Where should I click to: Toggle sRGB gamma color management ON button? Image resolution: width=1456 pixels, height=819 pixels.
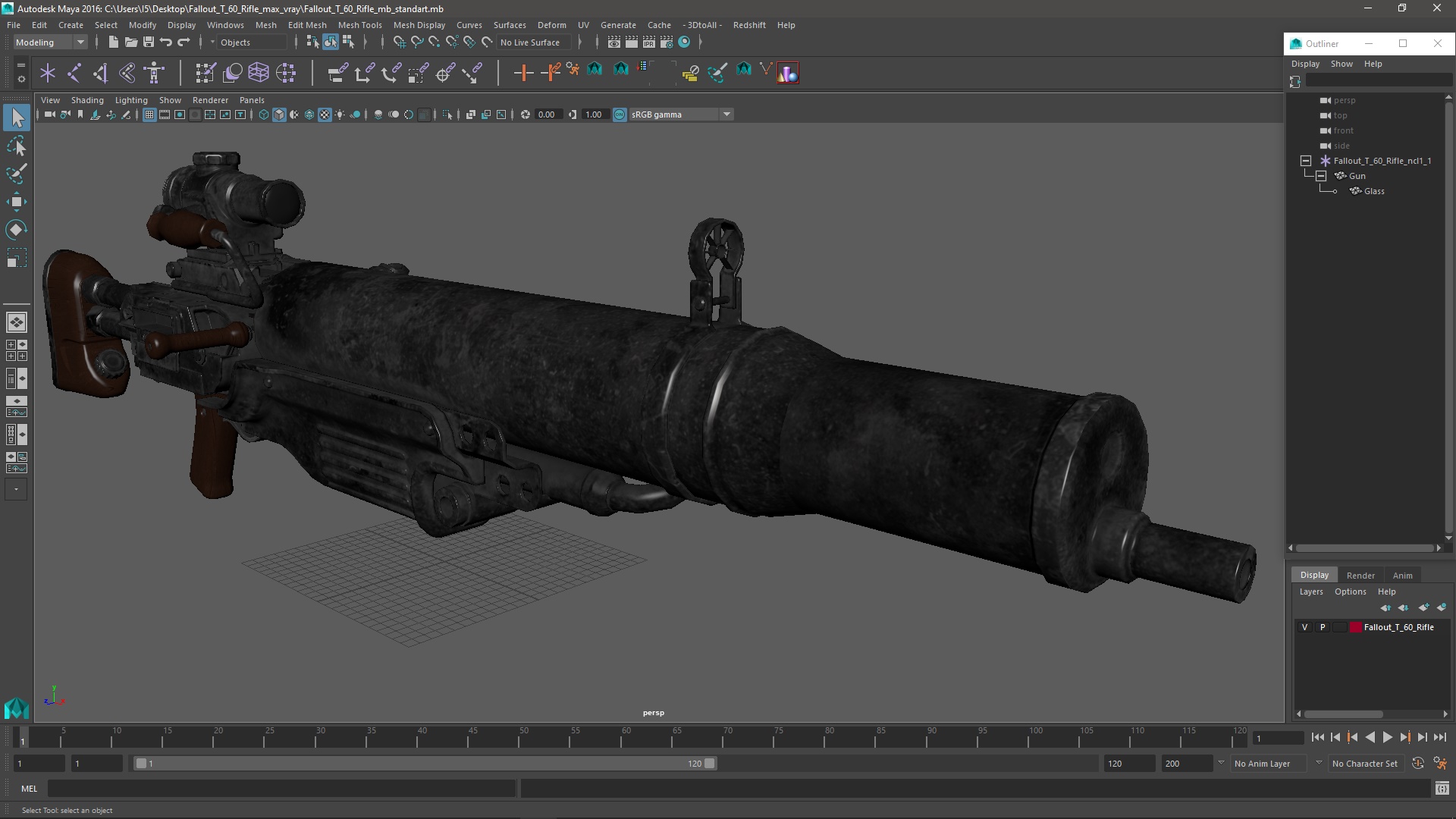click(x=620, y=115)
